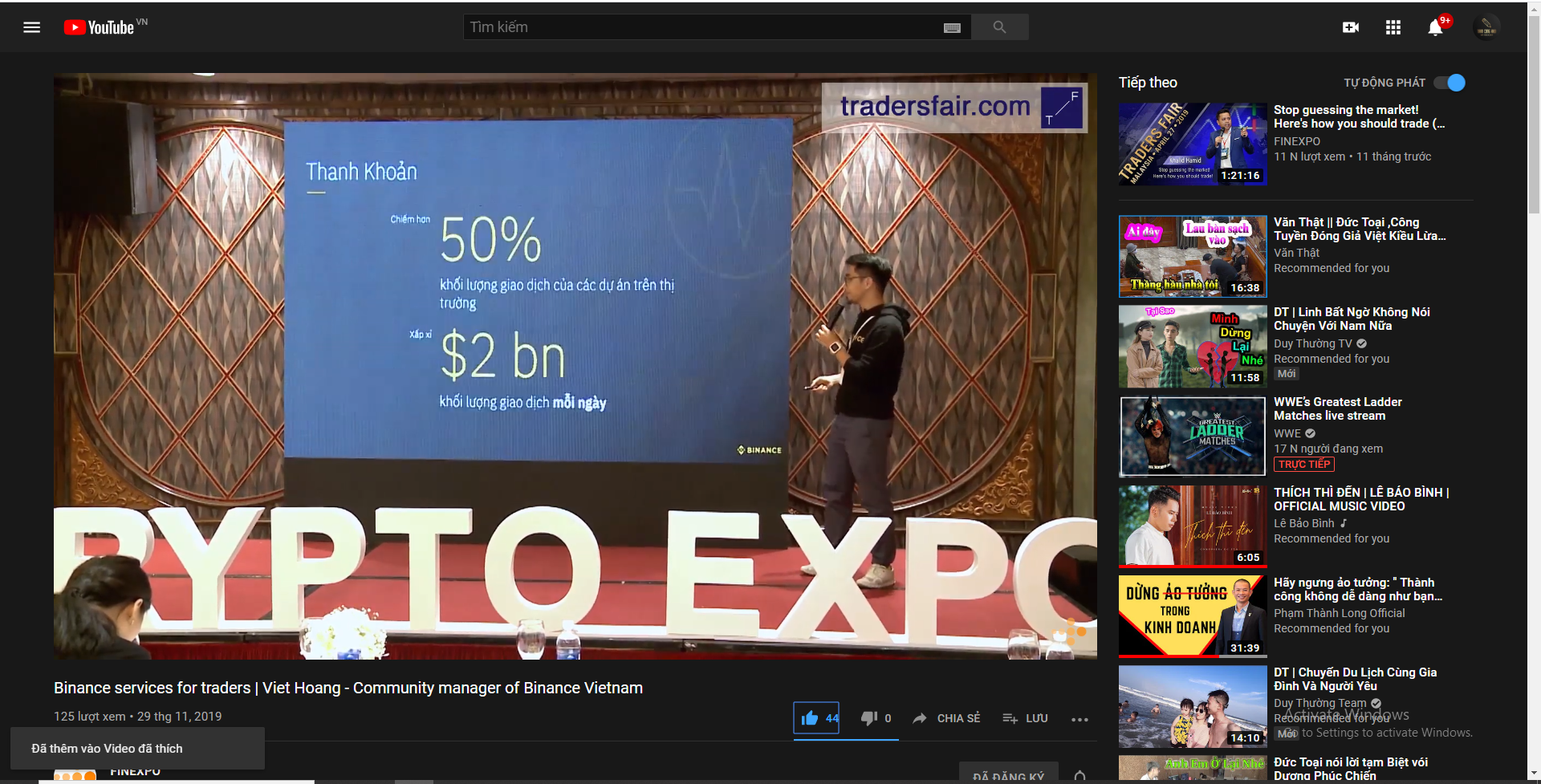Open 'Hãy ngưng ảo tưởng' video thumbnail
1541x784 pixels.
pos(1193,616)
